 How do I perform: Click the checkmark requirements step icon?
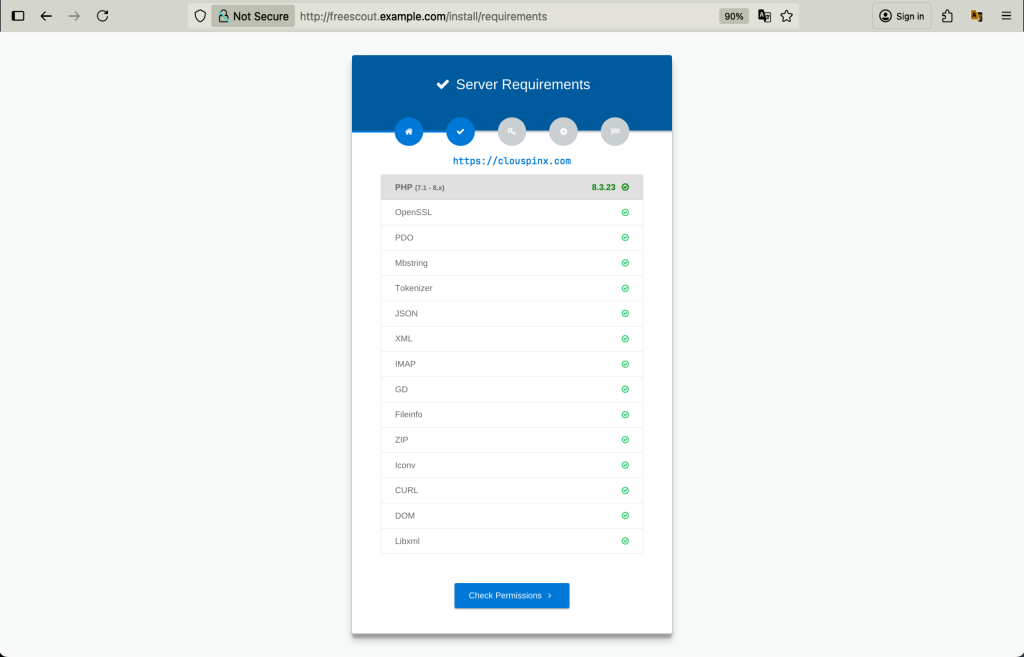coord(460,131)
